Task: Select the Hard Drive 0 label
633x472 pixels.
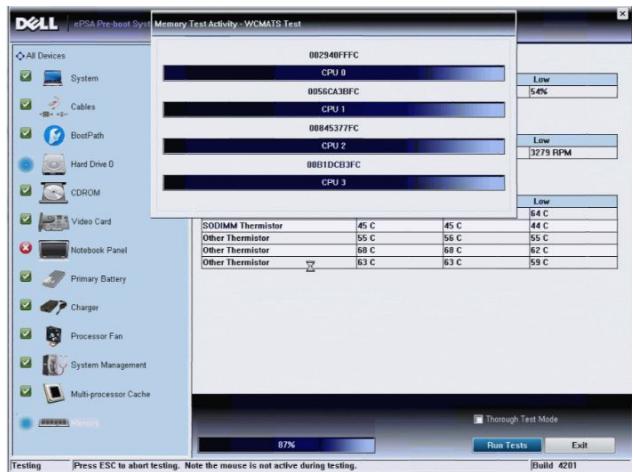Action: (x=92, y=164)
